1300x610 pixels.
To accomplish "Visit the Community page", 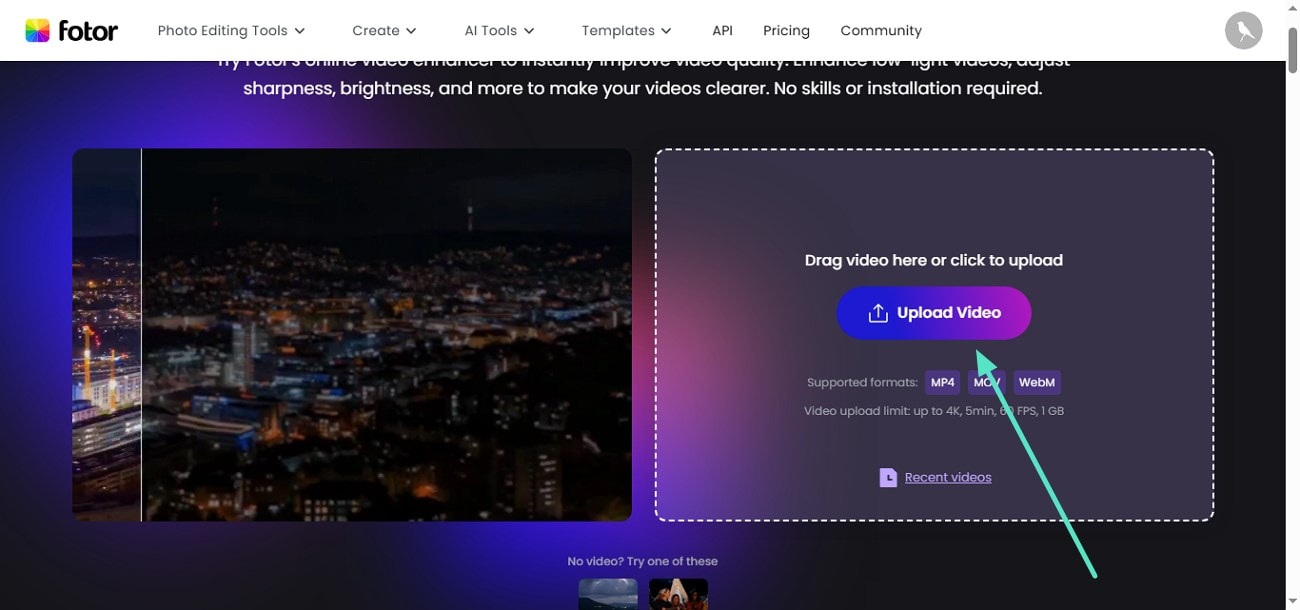I will coord(881,31).
